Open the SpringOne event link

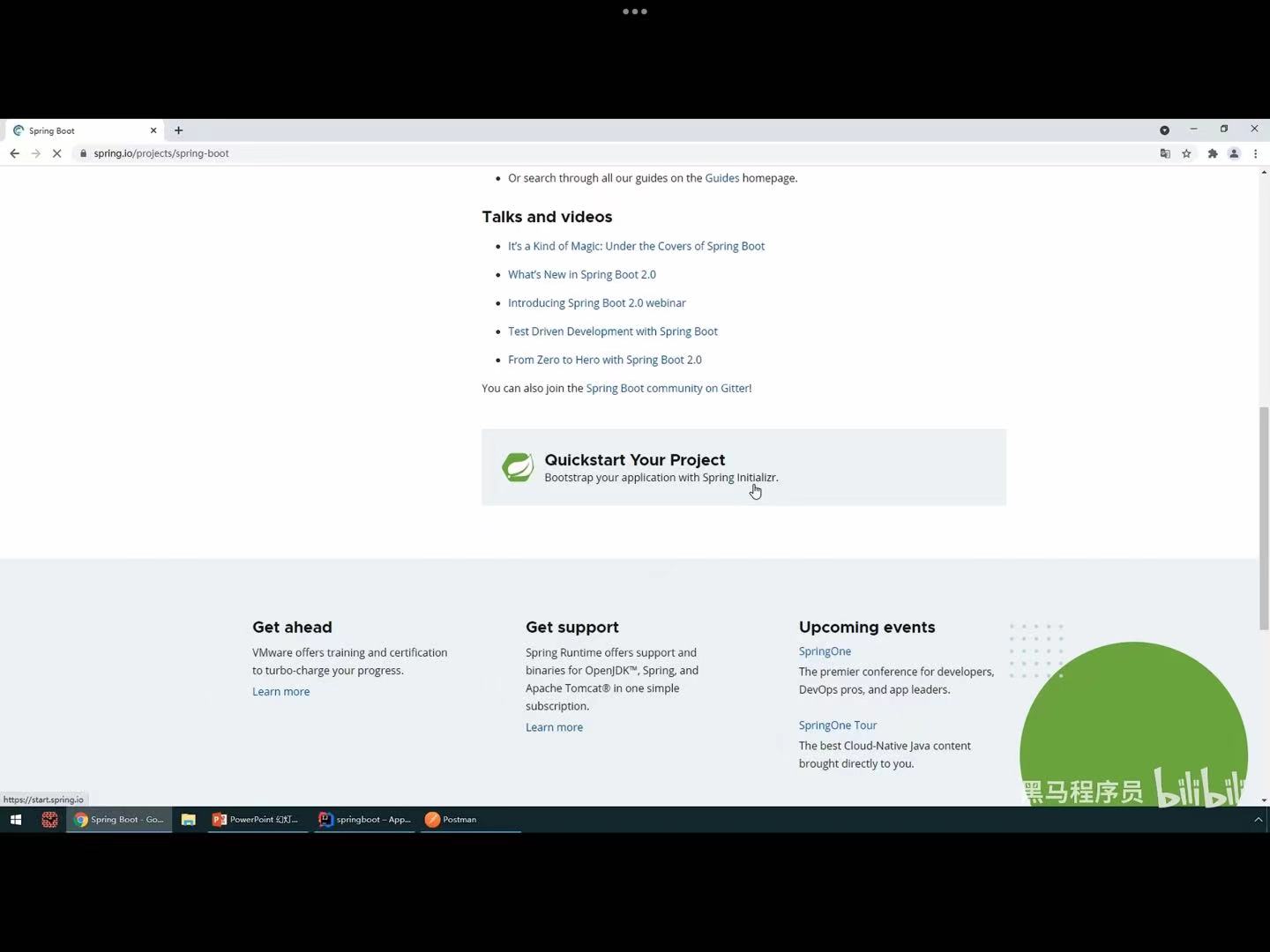point(825,651)
